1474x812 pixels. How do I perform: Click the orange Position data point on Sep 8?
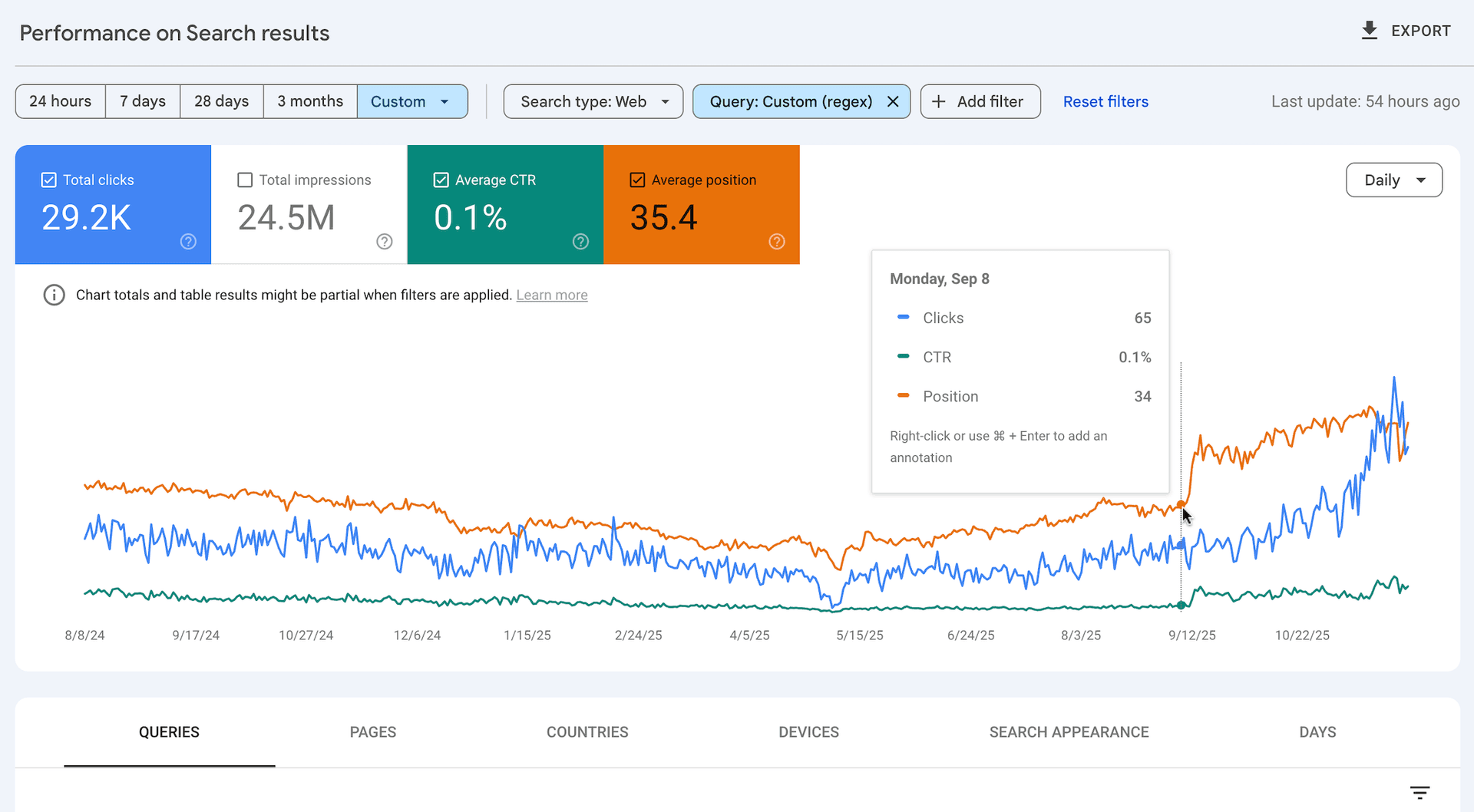pos(1181,504)
